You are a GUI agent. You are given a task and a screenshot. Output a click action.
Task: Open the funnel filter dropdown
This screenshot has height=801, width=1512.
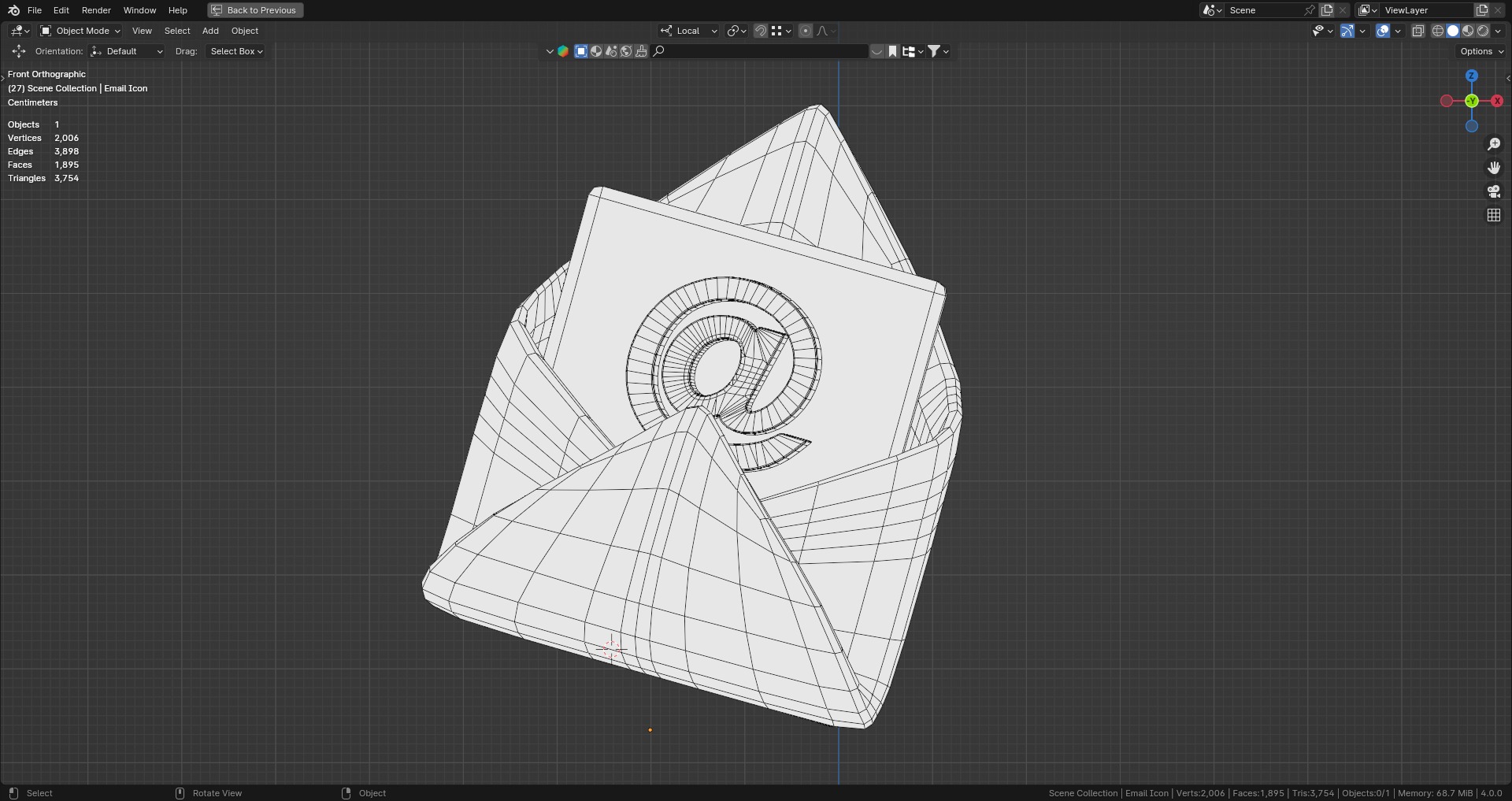[938, 51]
